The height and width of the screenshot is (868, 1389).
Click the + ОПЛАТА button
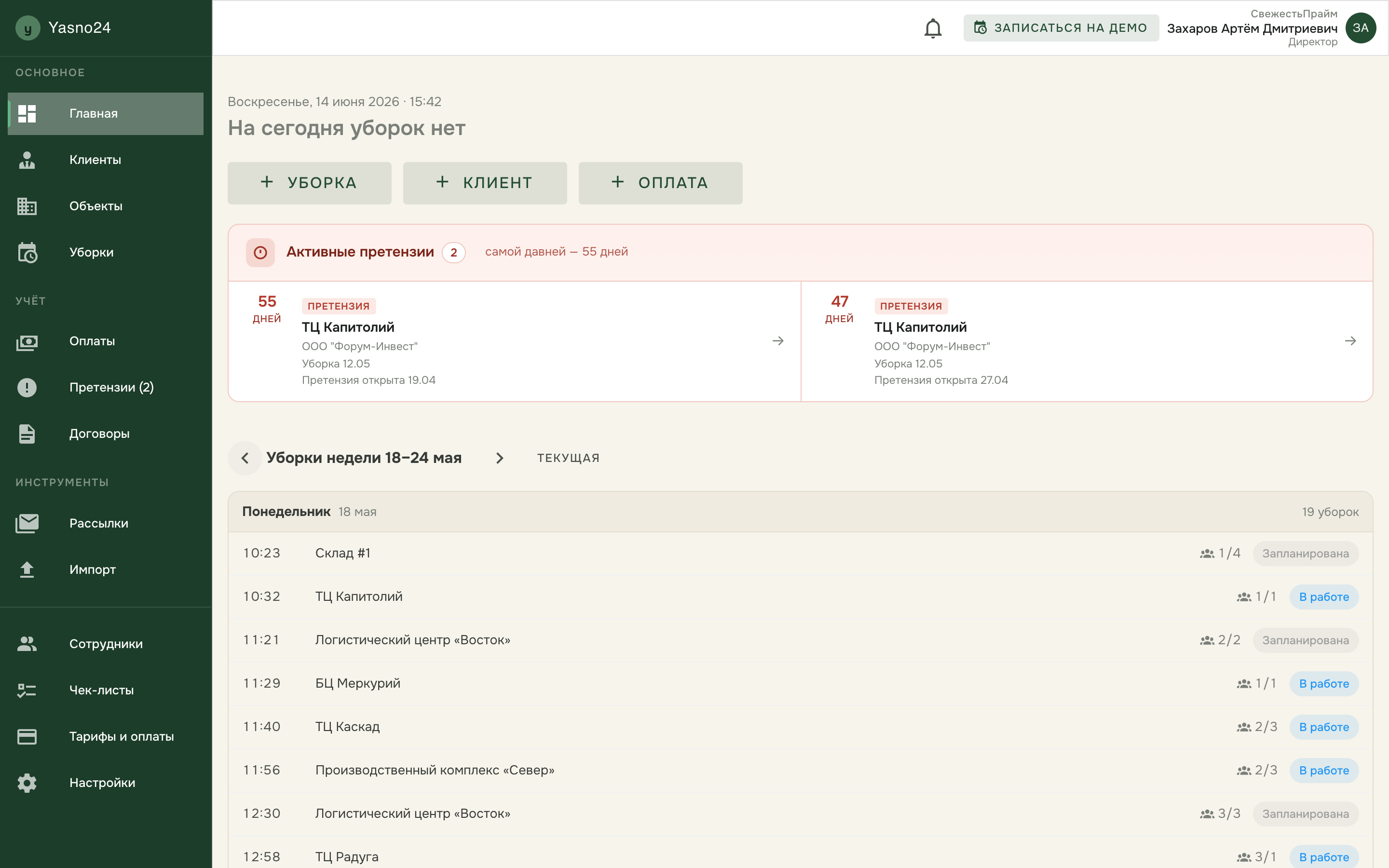click(660, 183)
